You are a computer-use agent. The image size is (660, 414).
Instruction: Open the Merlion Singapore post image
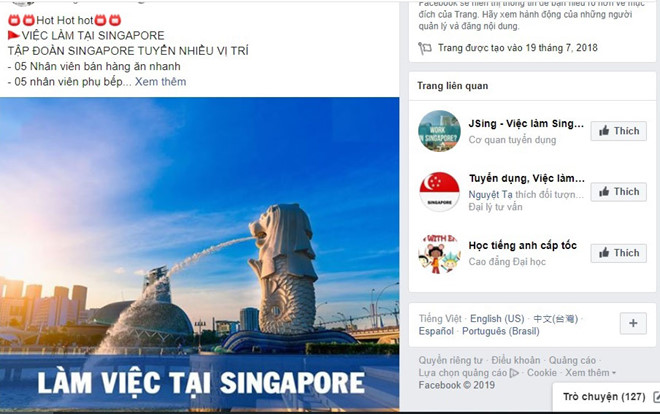200,254
